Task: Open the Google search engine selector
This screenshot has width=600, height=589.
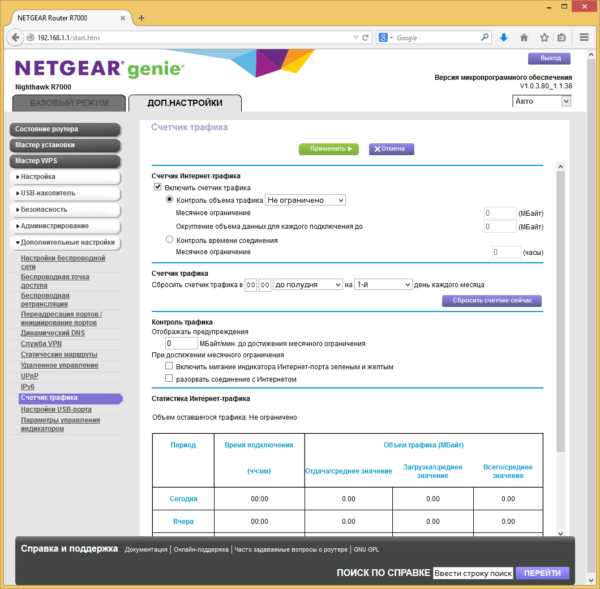Action: [x=385, y=38]
